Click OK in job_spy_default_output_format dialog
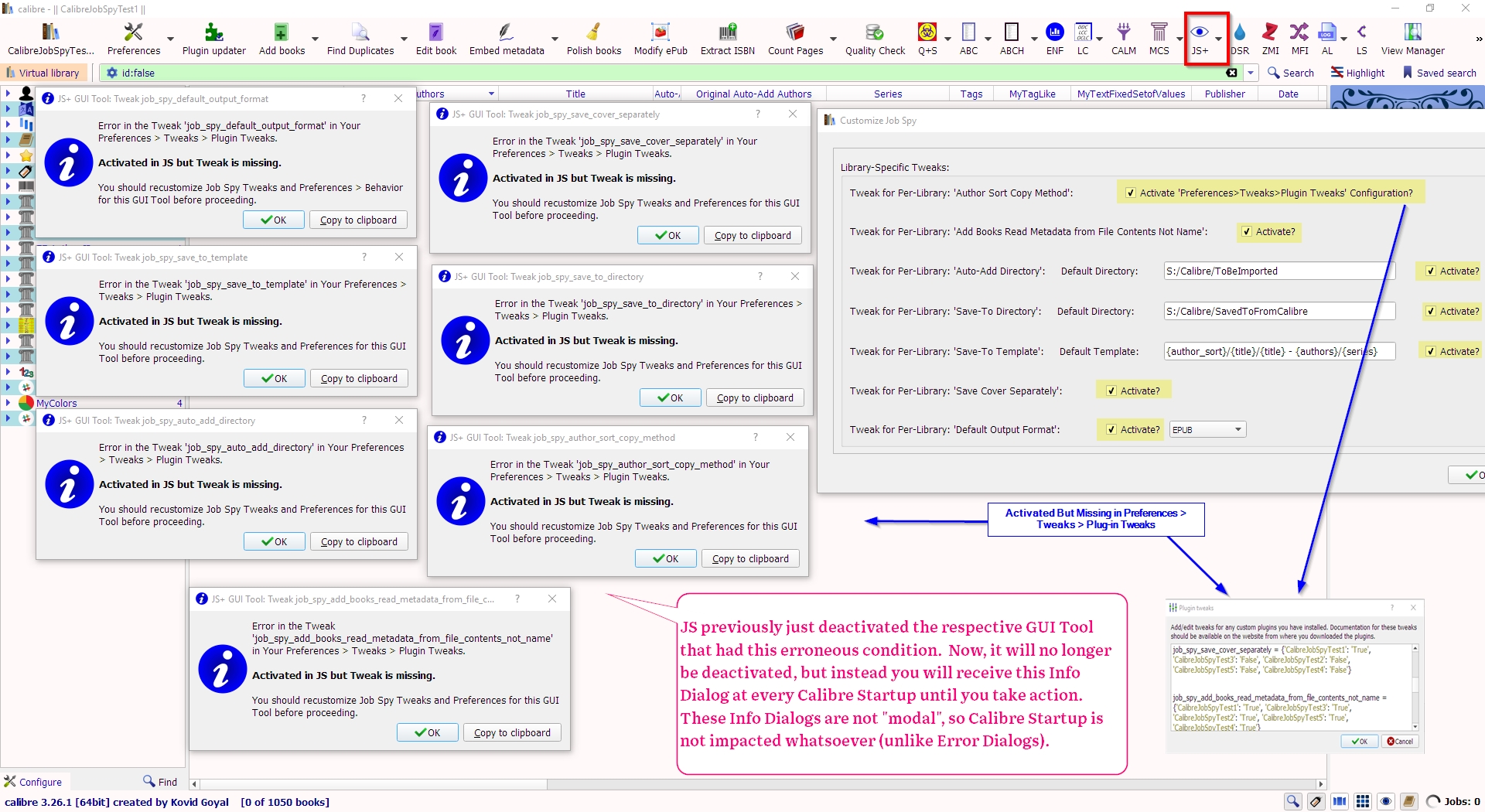1485x812 pixels. pyautogui.click(x=274, y=220)
